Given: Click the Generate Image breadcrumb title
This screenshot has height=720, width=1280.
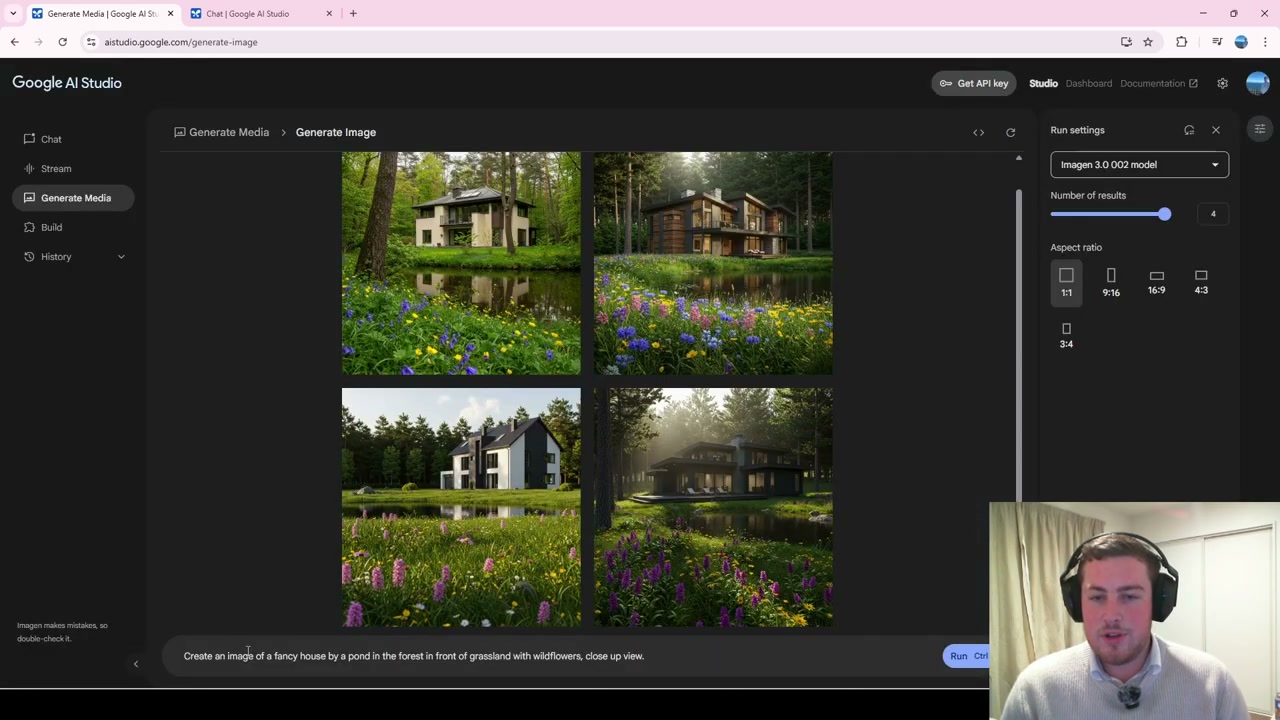Looking at the screenshot, I should point(336,132).
